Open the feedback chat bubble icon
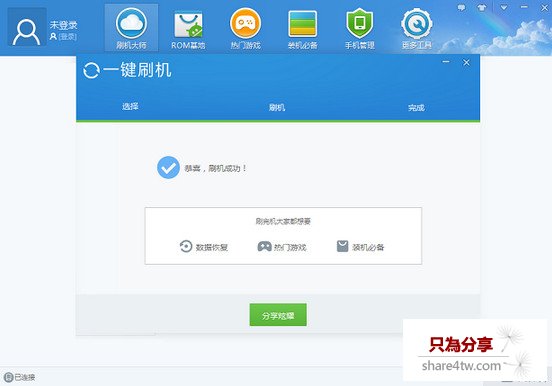The height and width of the screenshot is (386, 552). (x=461, y=7)
